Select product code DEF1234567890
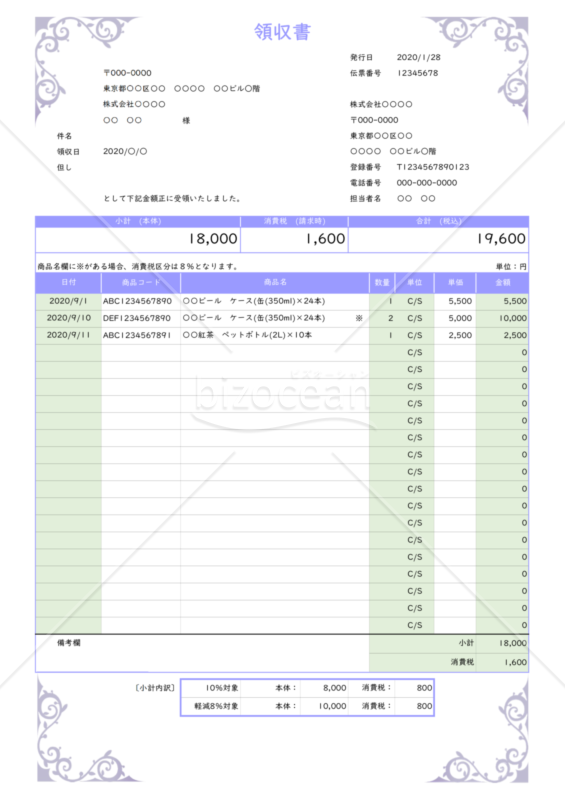The width and height of the screenshot is (565, 800). [137, 318]
